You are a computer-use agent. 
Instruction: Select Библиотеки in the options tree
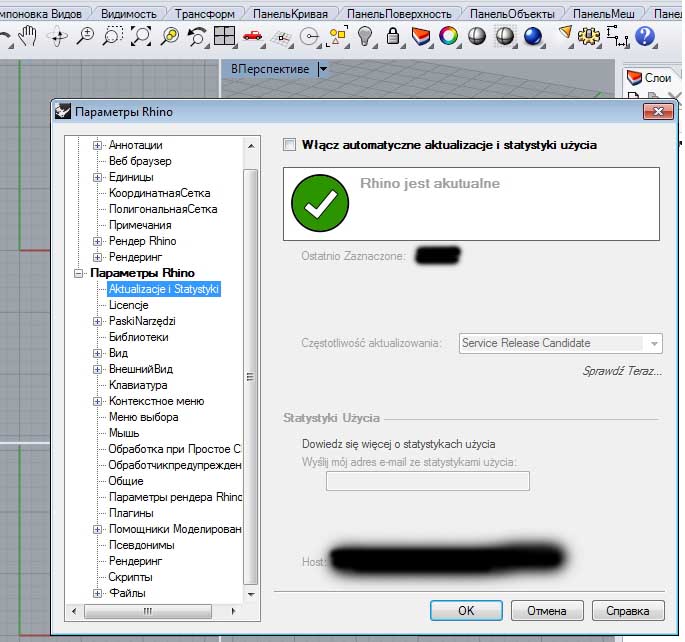[x=138, y=337]
